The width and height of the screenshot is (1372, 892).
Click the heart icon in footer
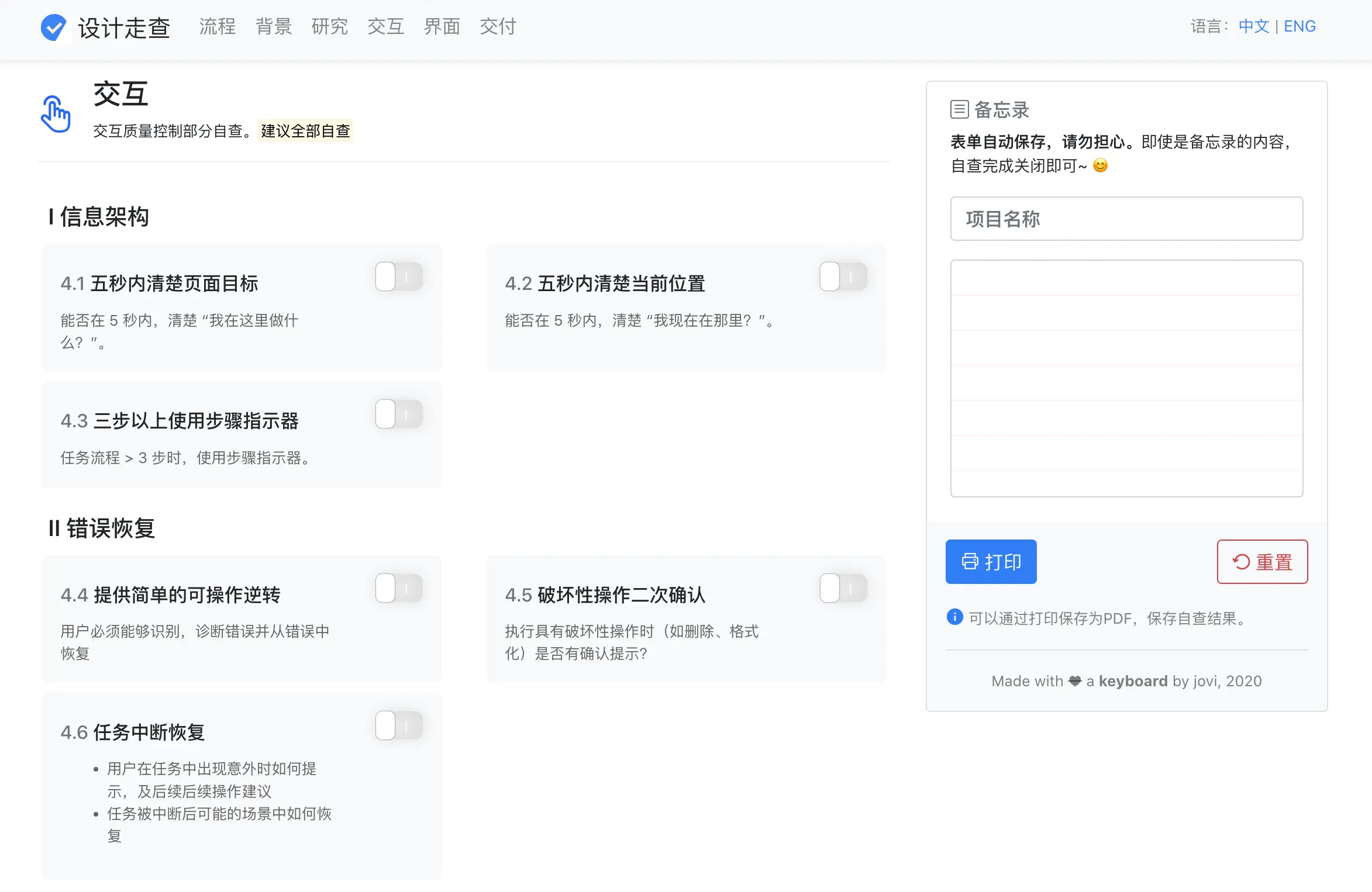1074,681
